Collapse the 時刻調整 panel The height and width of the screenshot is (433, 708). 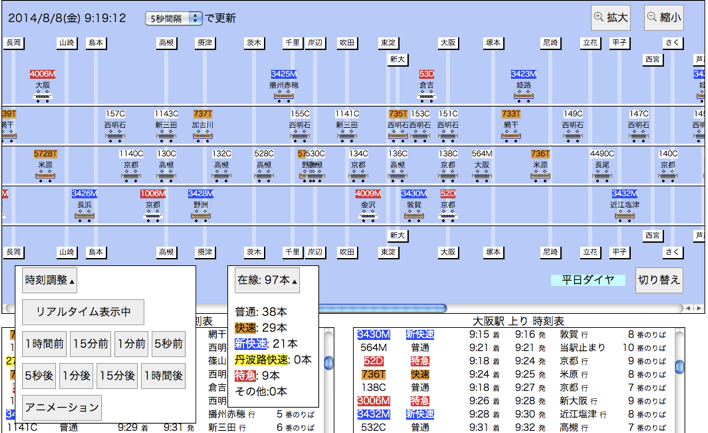(x=50, y=281)
